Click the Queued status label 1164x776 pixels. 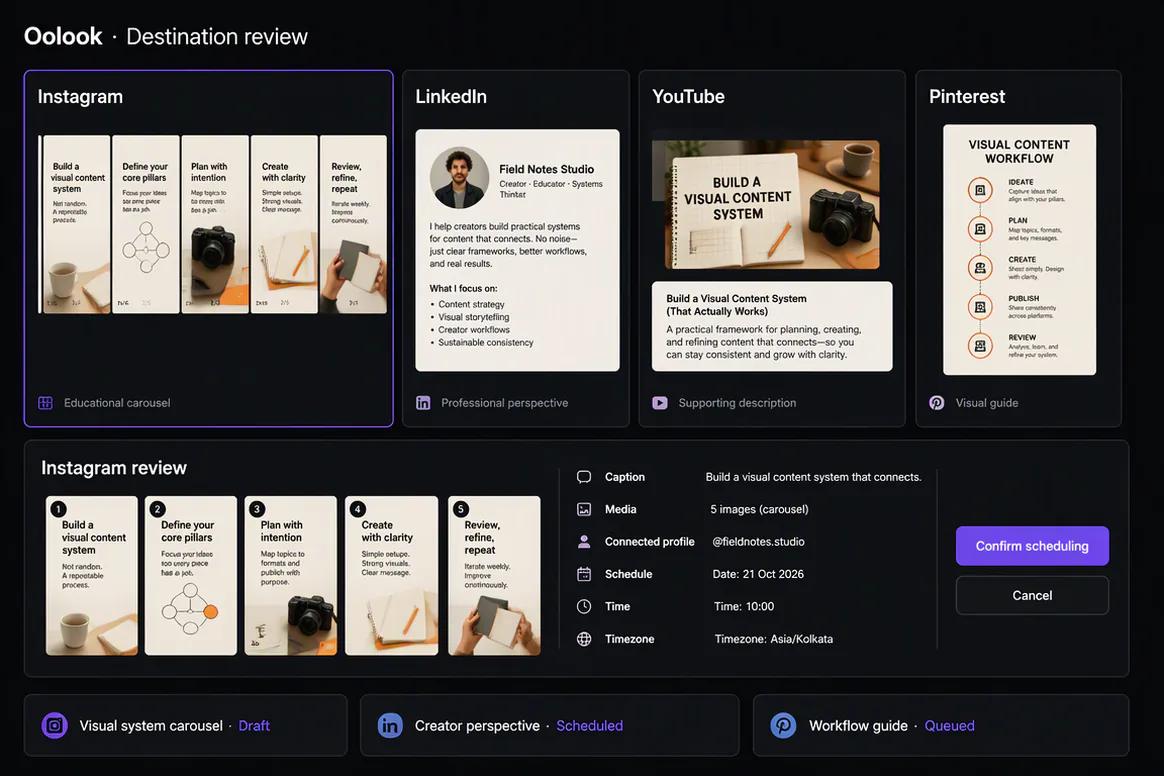pyautogui.click(x=949, y=726)
